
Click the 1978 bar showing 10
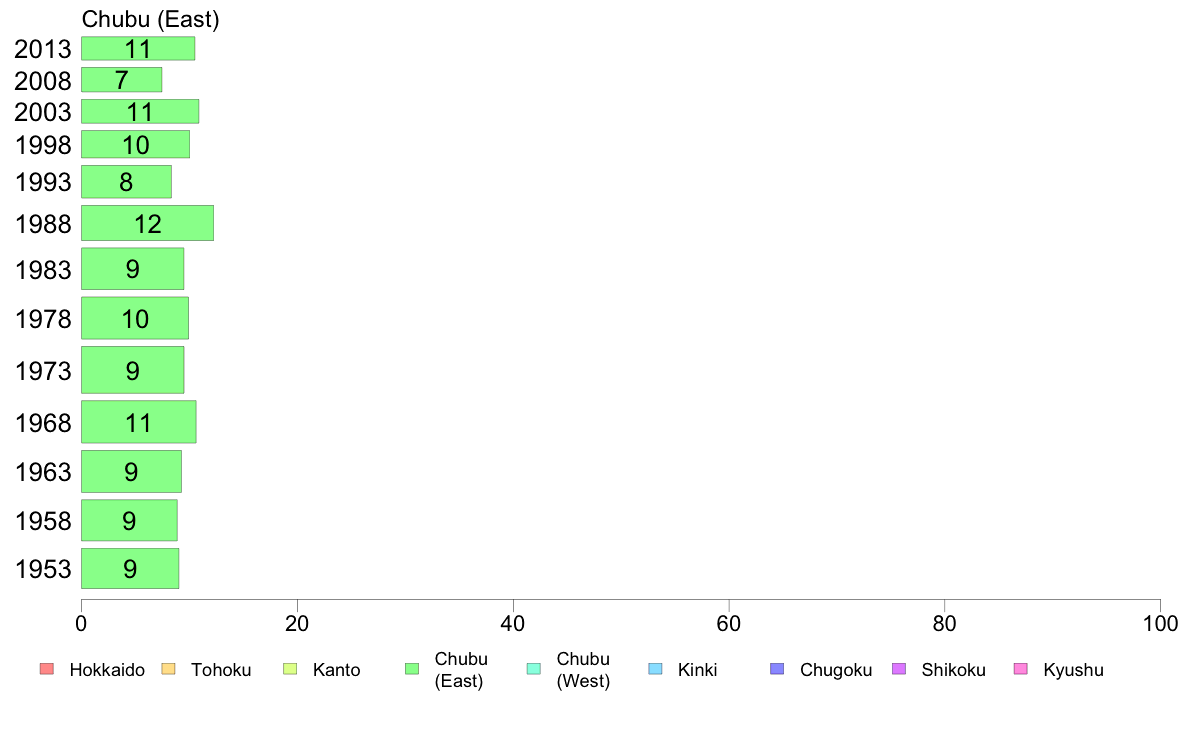(x=135, y=318)
